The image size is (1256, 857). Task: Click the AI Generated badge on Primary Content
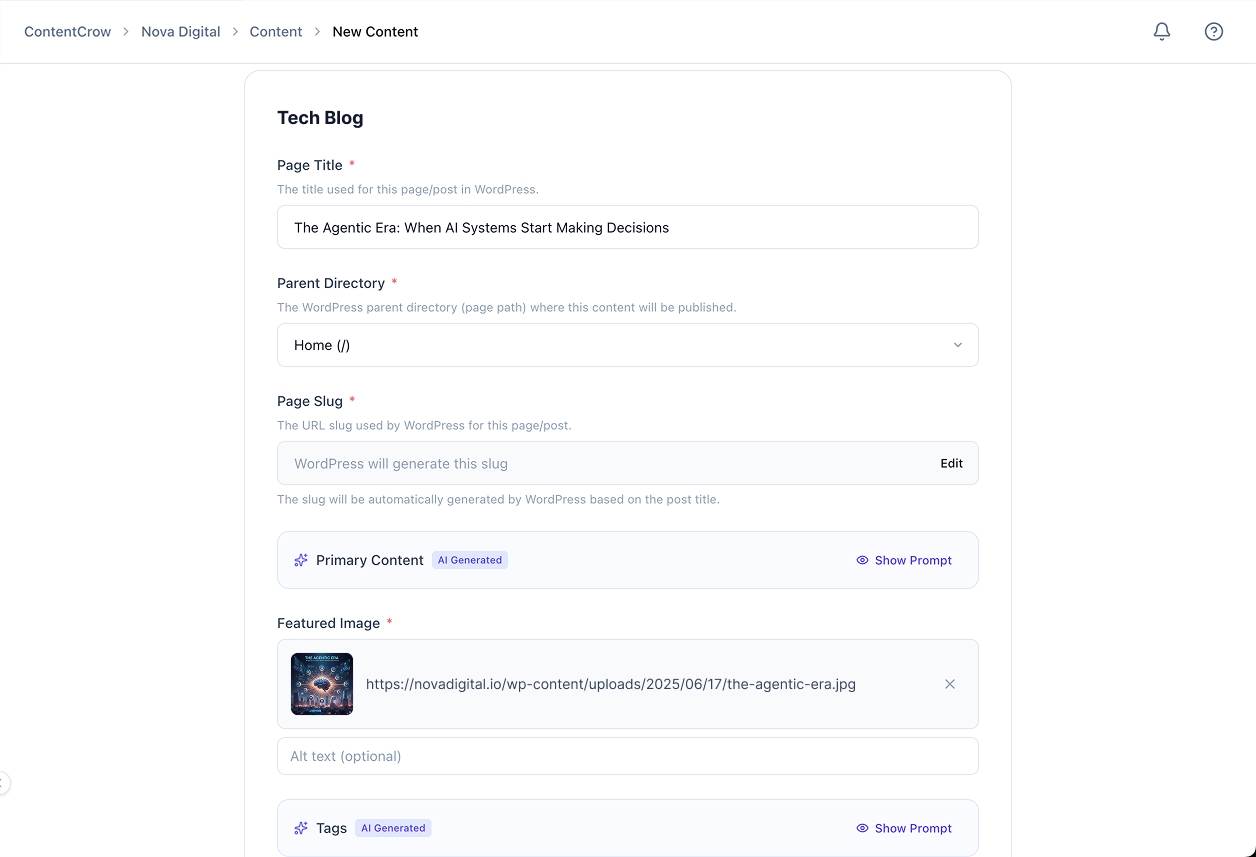coord(469,560)
